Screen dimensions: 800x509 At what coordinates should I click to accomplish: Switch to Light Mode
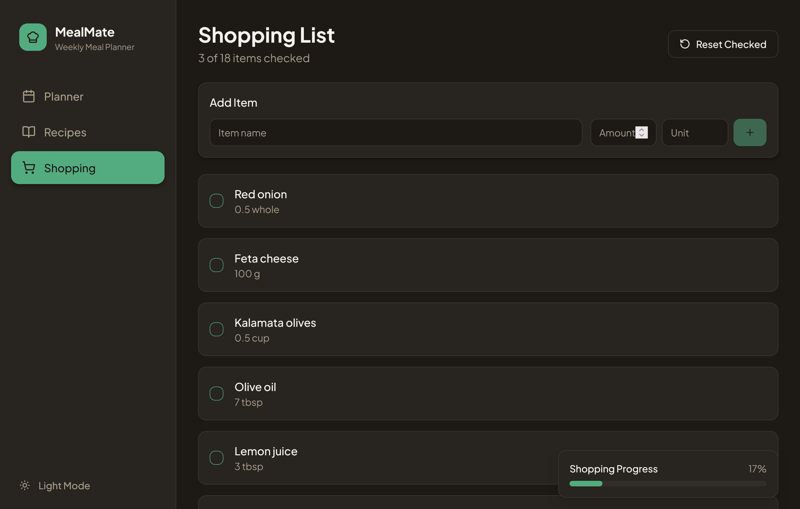point(63,486)
